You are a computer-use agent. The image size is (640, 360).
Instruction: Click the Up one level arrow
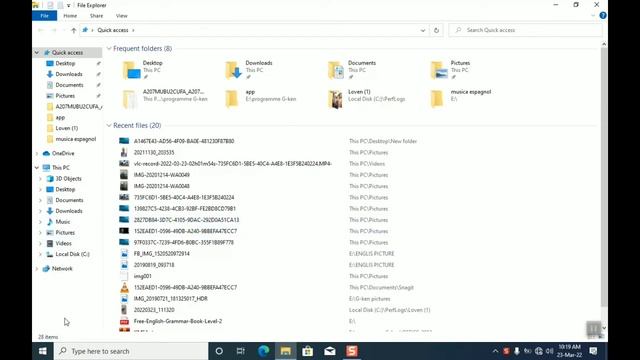point(73,30)
